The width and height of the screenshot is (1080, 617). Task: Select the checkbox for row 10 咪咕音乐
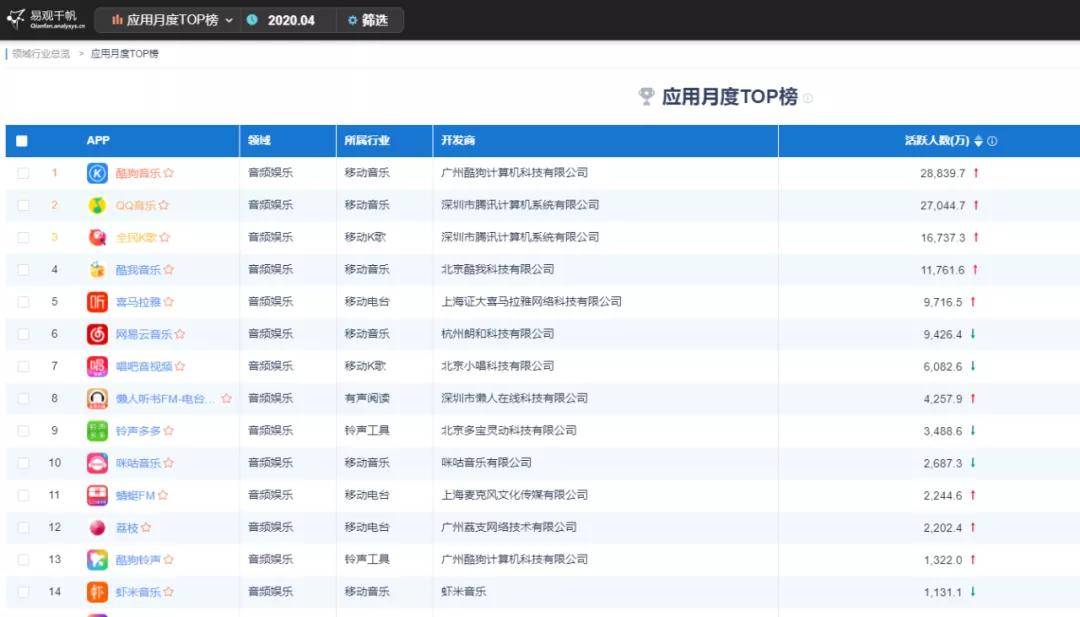click(23, 463)
